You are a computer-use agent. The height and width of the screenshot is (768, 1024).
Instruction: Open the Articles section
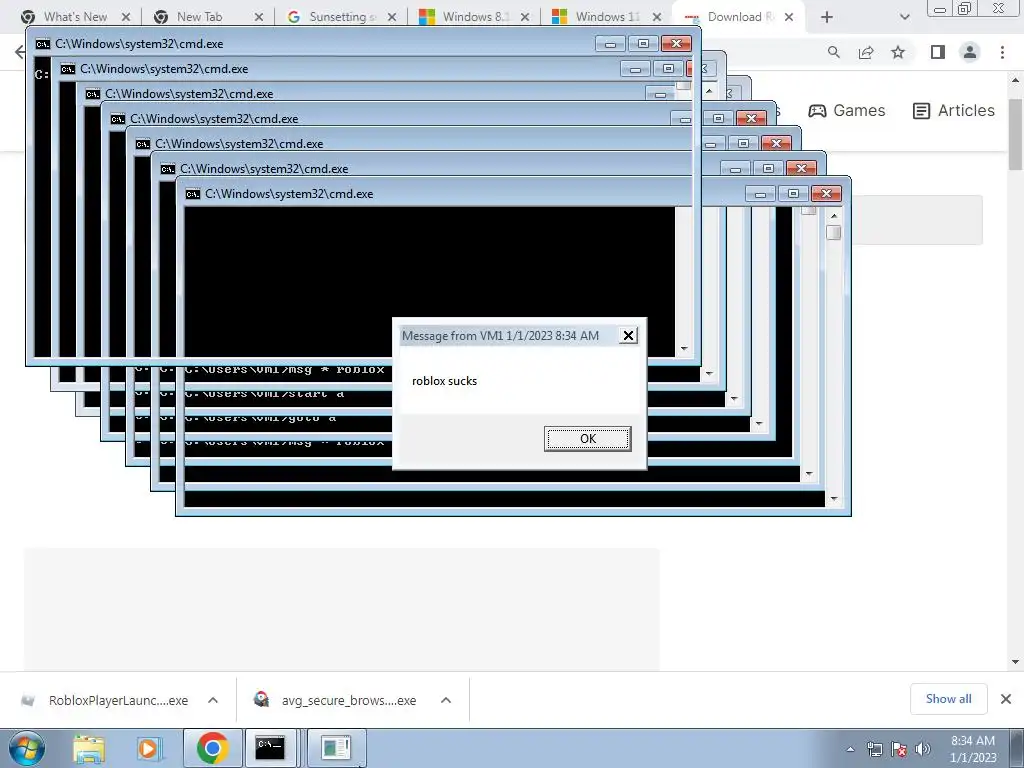pyautogui.click(x=953, y=110)
